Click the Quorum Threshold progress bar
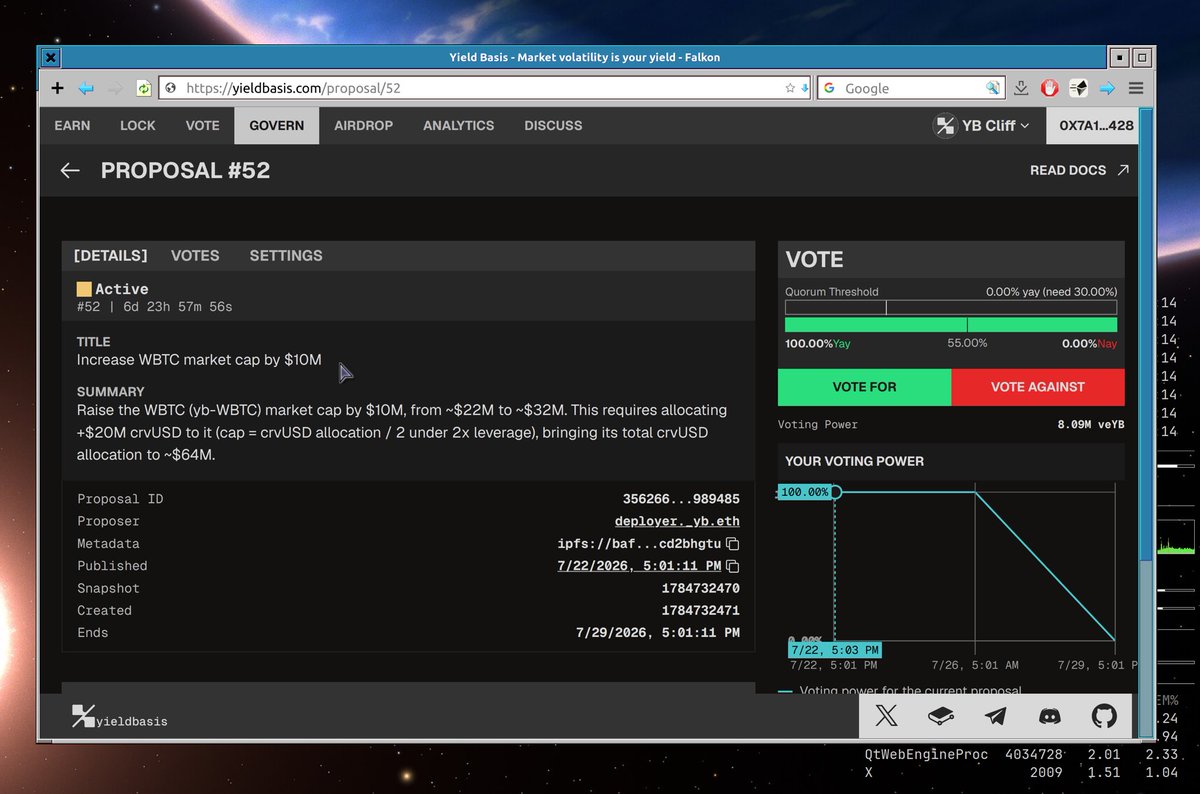 click(951, 308)
